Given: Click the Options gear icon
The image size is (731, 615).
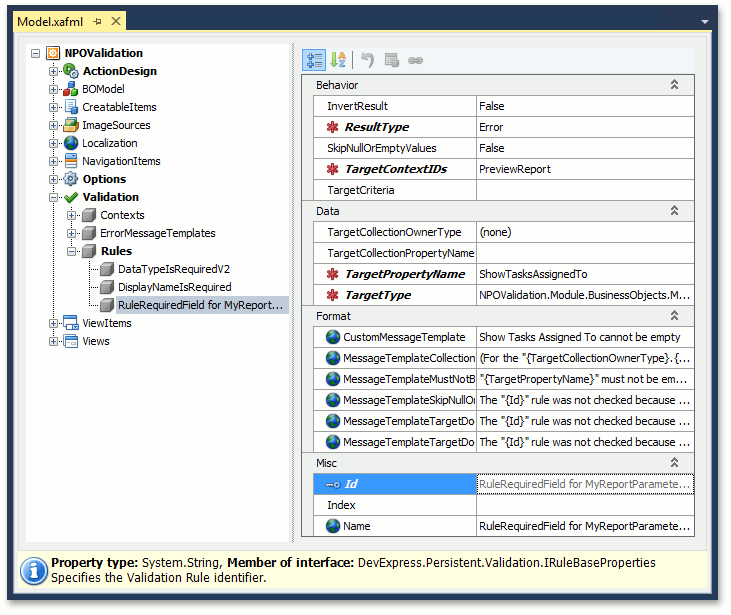Looking at the screenshot, I should tap(71, 179).
